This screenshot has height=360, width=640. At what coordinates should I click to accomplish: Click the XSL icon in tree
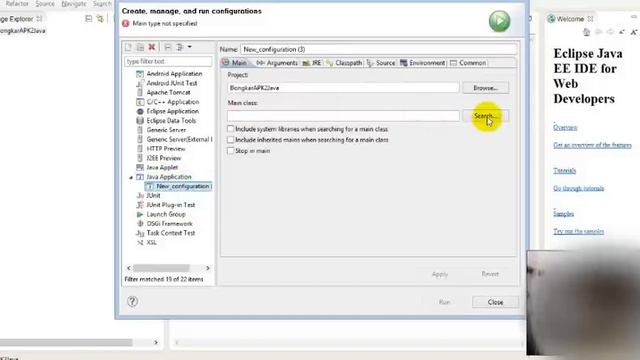(140, 243)
